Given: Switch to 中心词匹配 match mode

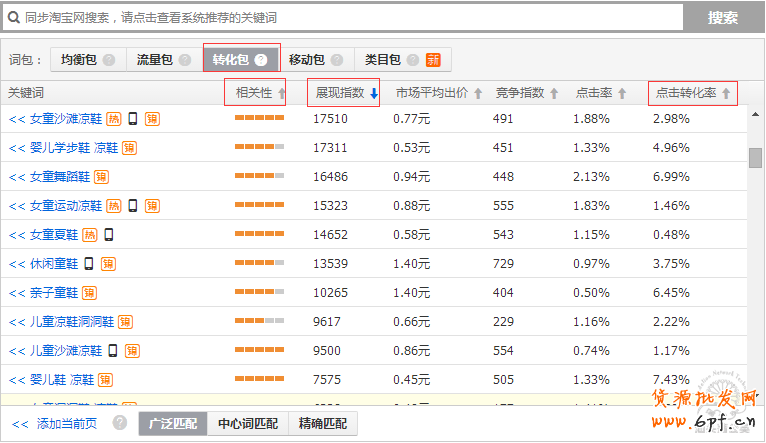Looking at the screenshot, I should tap(247, 424).
